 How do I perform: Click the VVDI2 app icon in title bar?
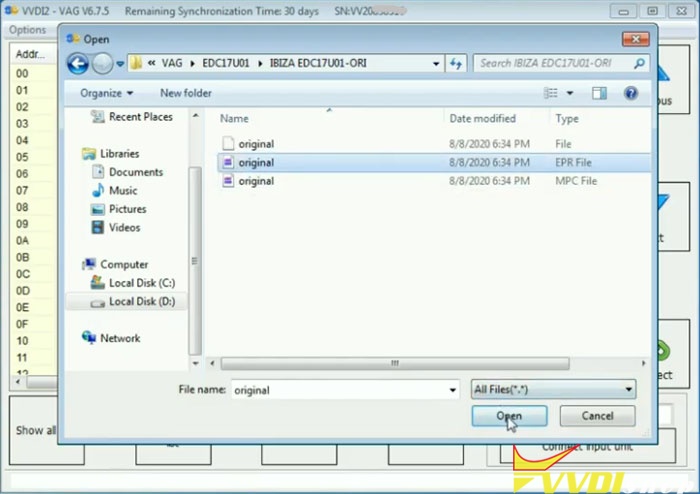11,10
